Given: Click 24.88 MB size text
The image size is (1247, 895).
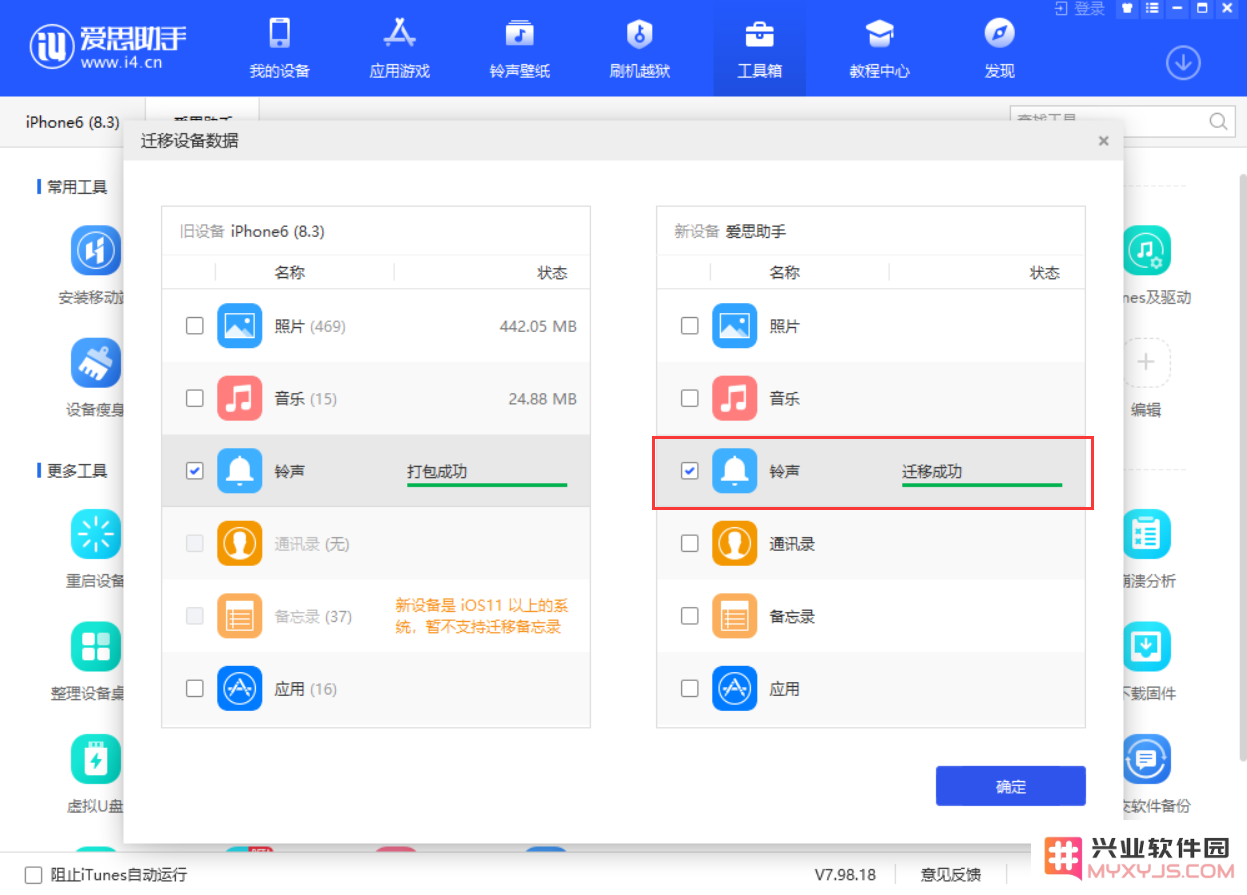Looking at the screenshot, I should point(542,398).
